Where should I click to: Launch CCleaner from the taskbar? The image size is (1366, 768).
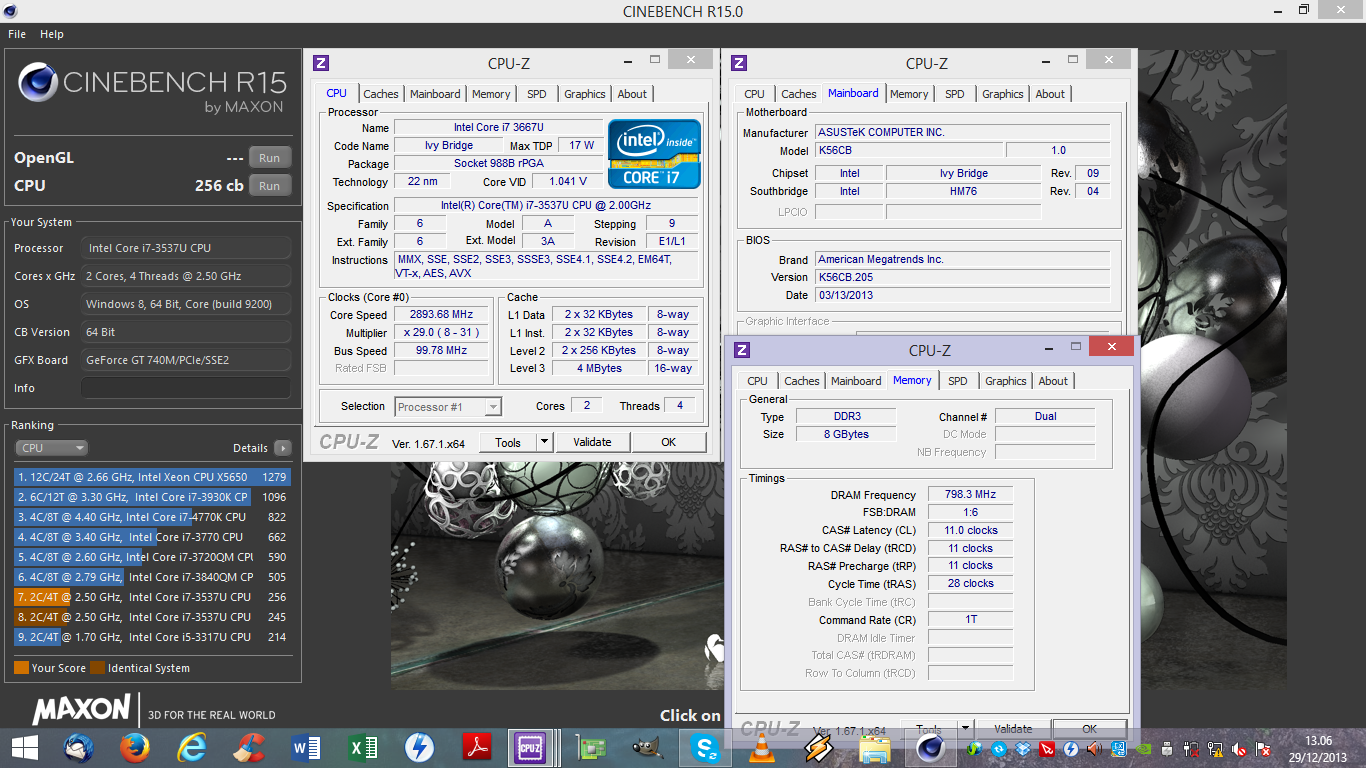pyautogui.click(x=249, y=747)
